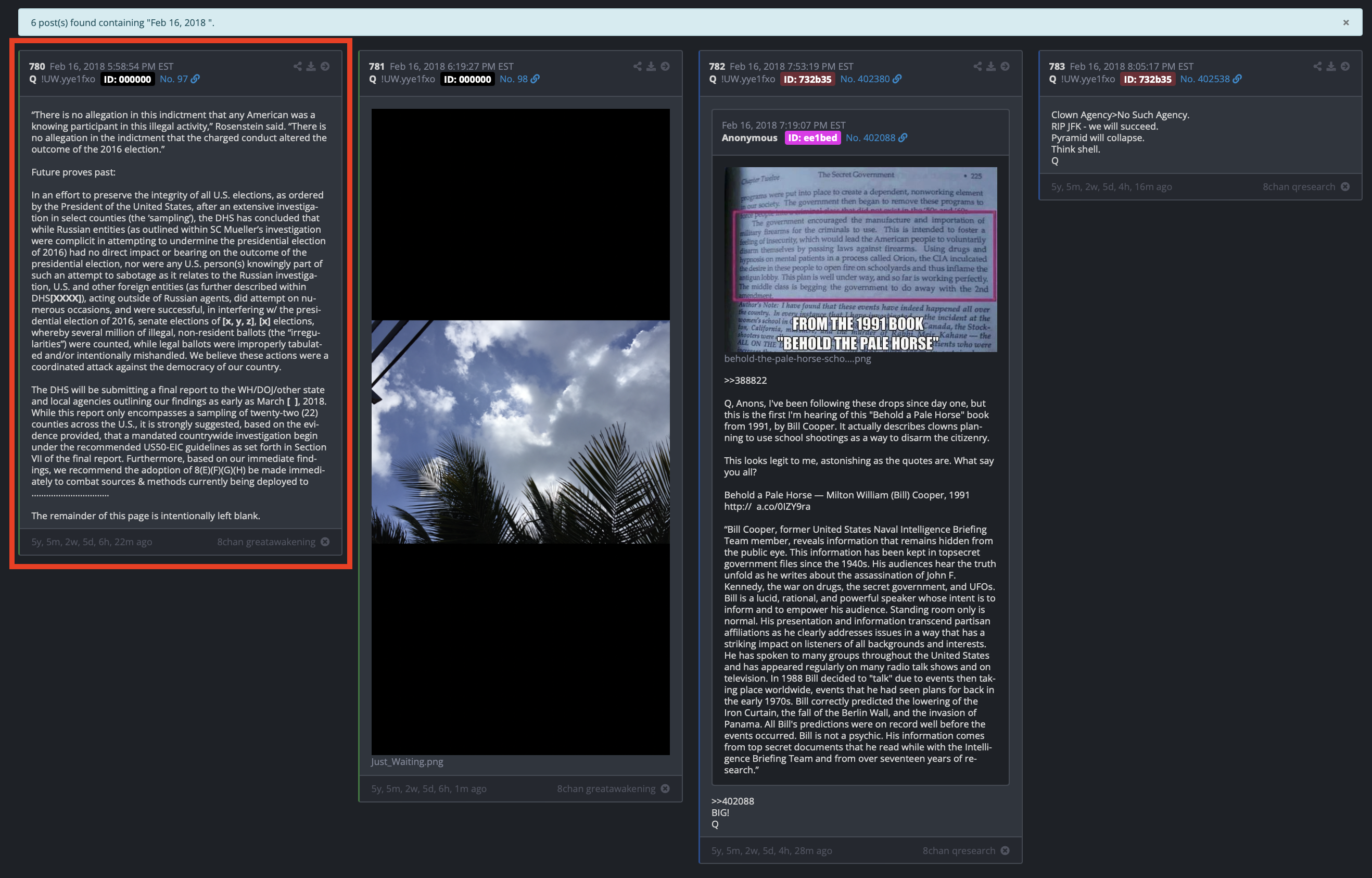
Task: Click 'The remainder of this page is intentionally left blank.'
Action: tap(146, 516)
